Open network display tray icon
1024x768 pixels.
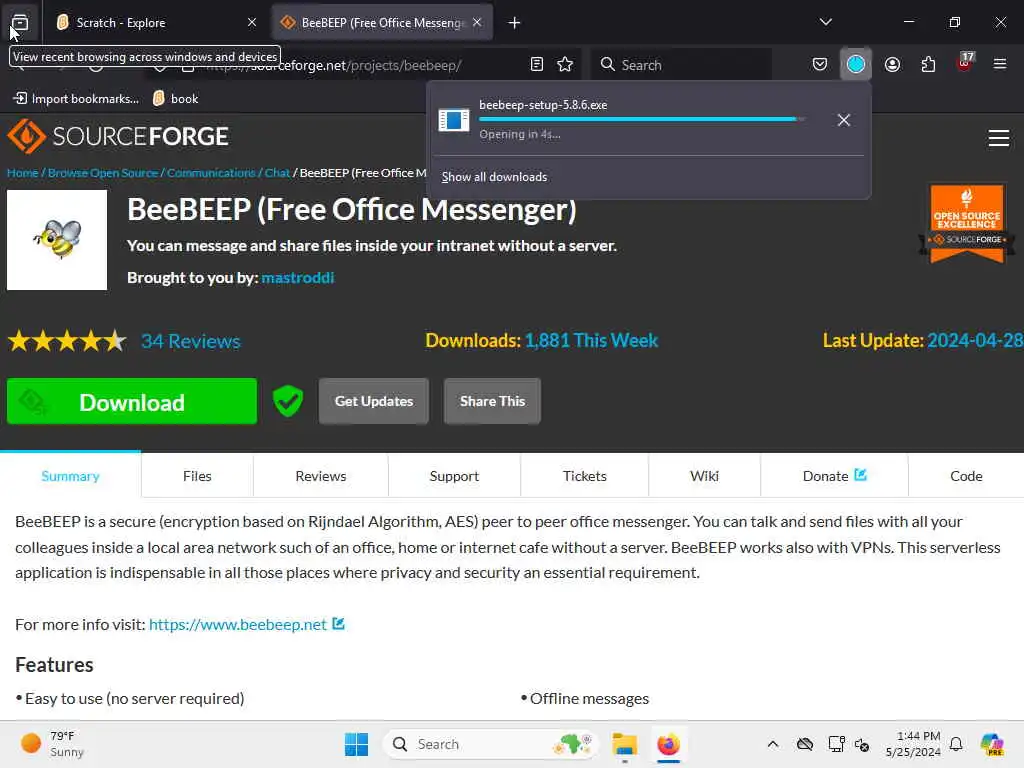(x=836, y=744)
